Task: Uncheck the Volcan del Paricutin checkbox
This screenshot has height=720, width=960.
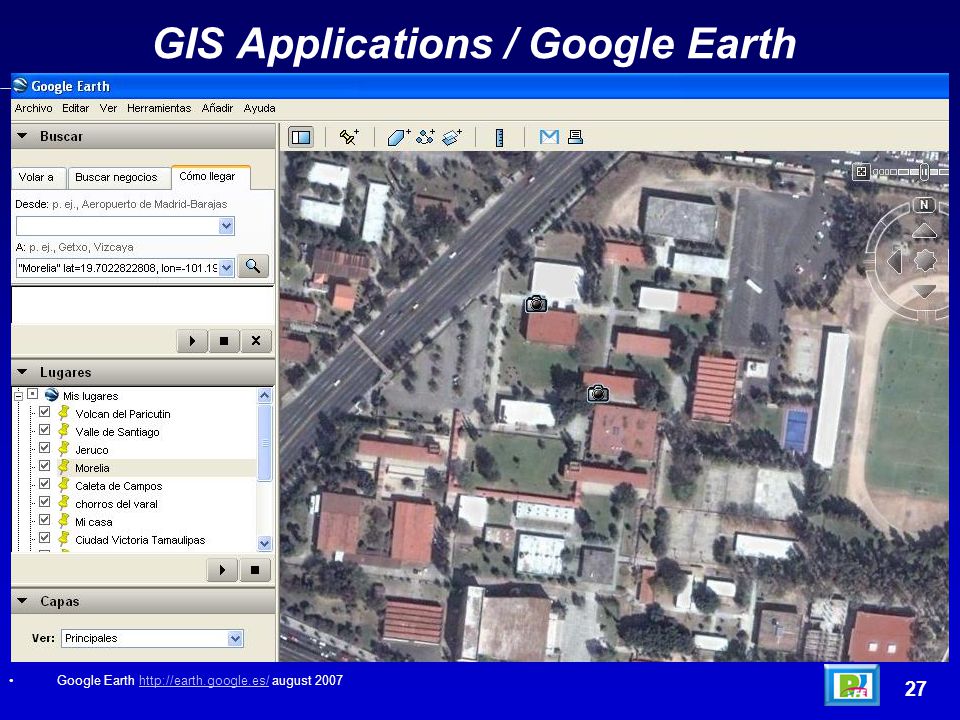Action: click(44, 412)
